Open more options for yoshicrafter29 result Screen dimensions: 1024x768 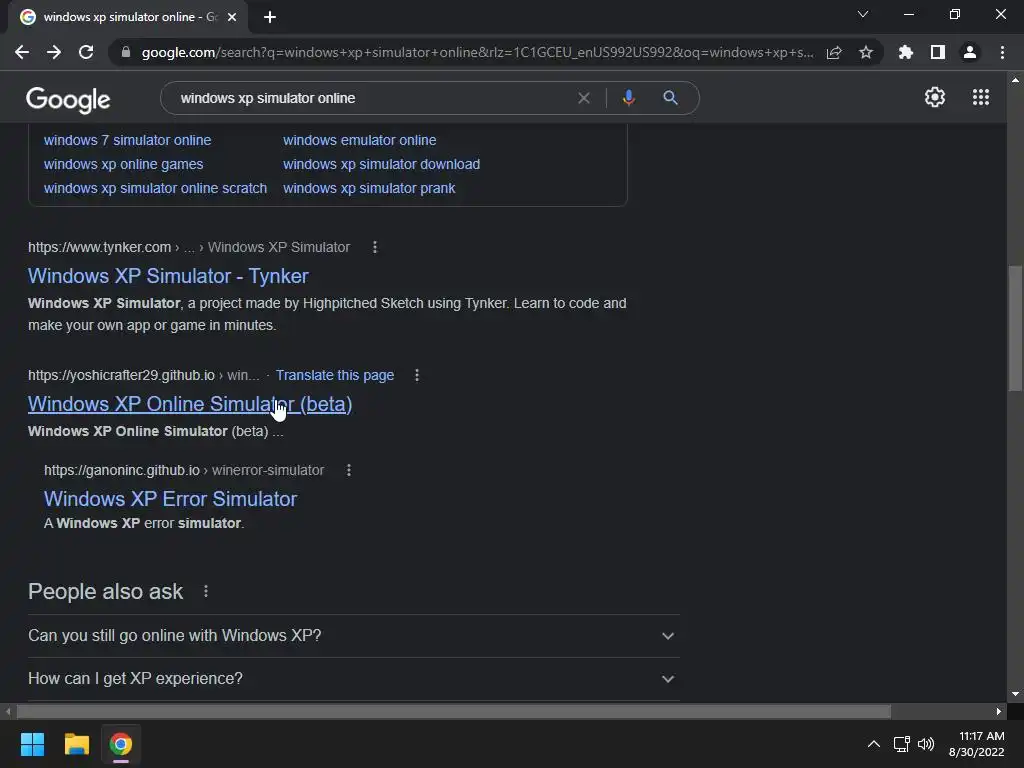(x=417, y=376)
